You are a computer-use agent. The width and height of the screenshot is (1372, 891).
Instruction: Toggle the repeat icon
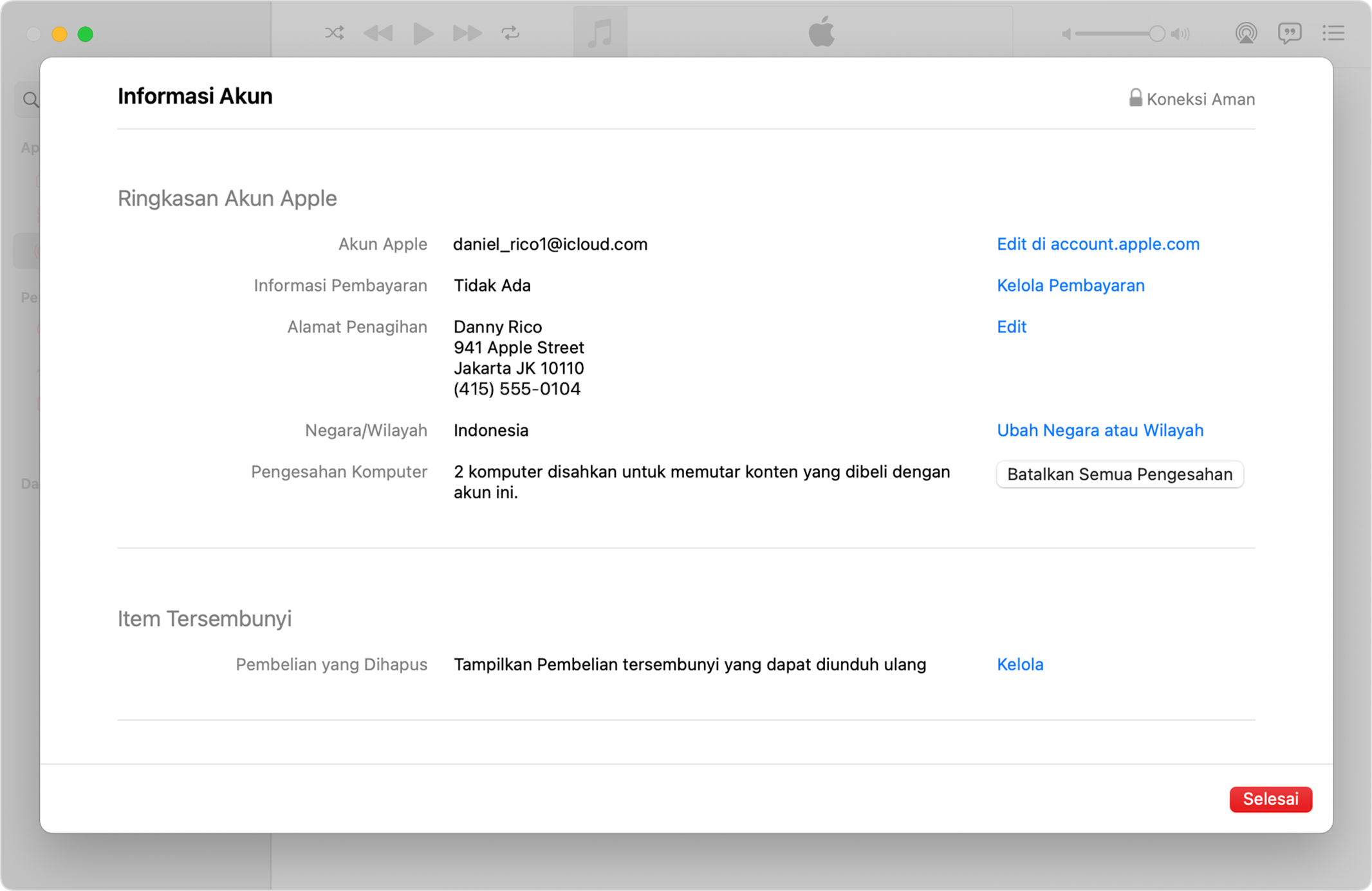click(x=511, y=33)
